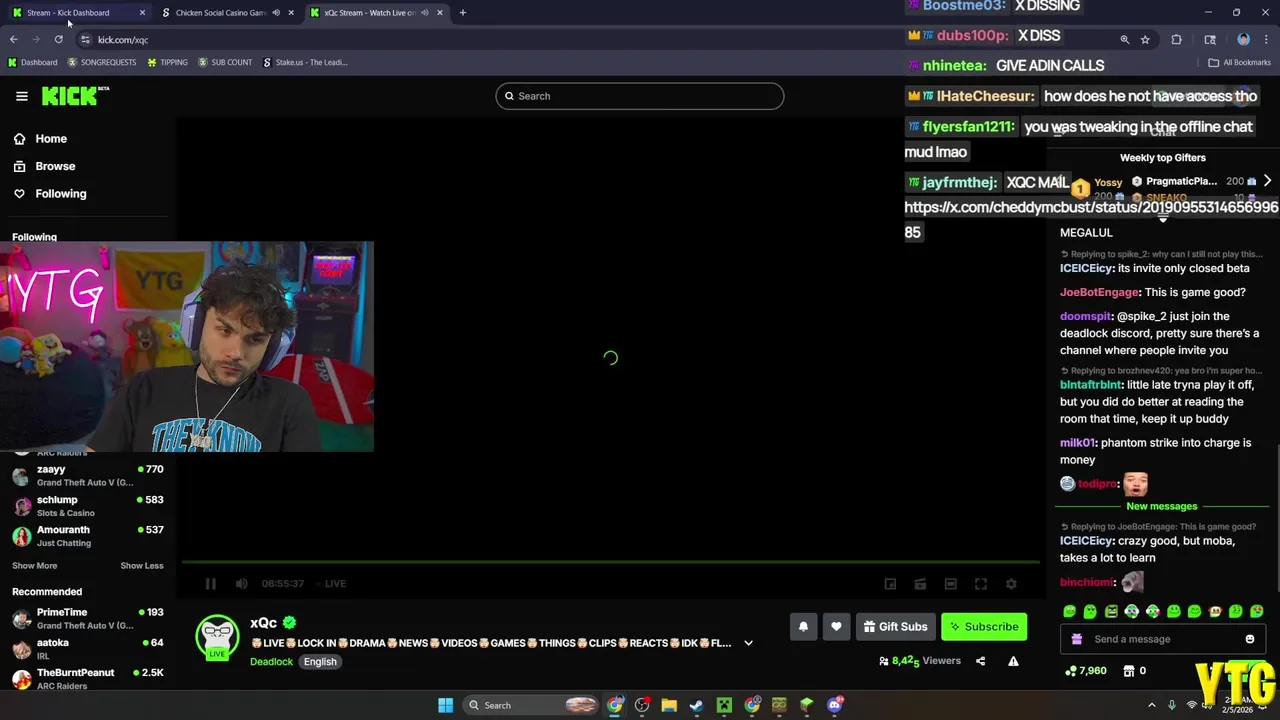Follow xQc with the heart button
The width and height of the screenshot is (1280, 720).
(x=836, y=627)
